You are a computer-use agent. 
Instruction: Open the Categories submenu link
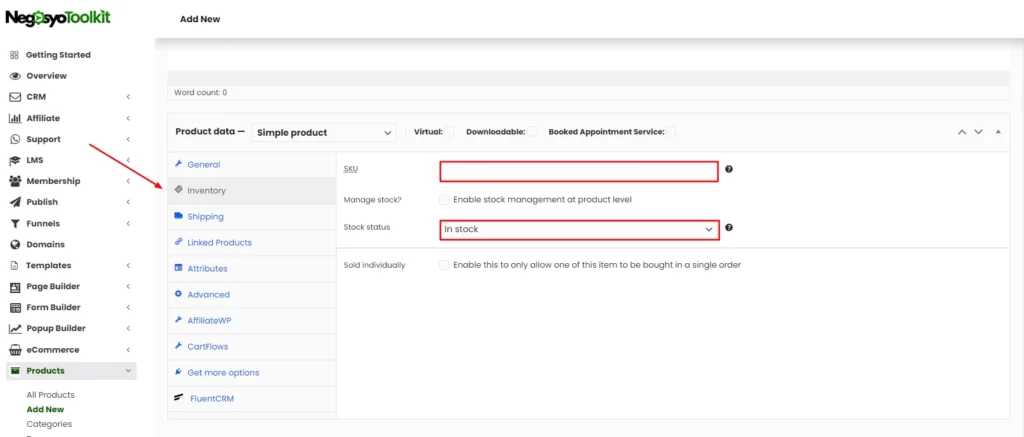click(x=49, y=424)
